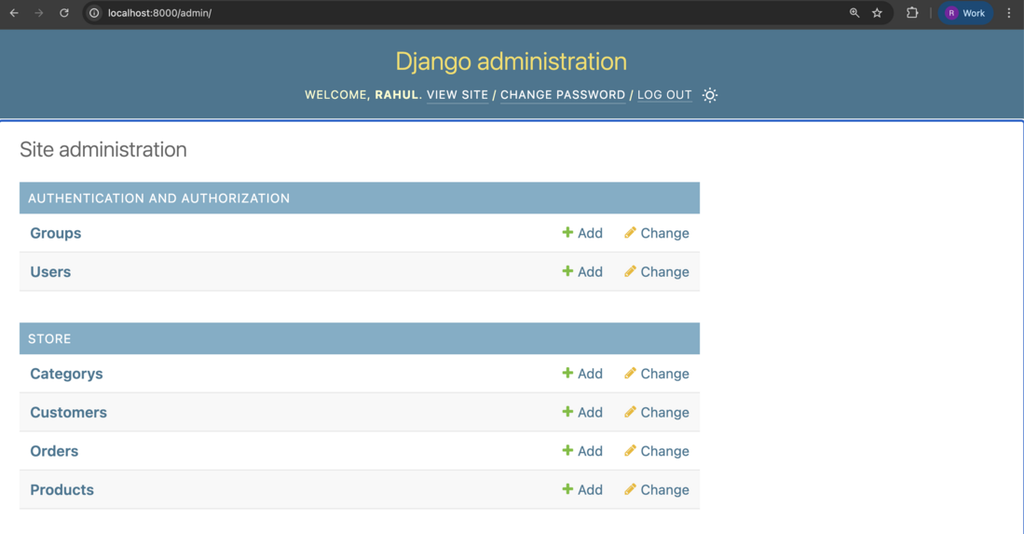Add a new Product

point(582,490)
